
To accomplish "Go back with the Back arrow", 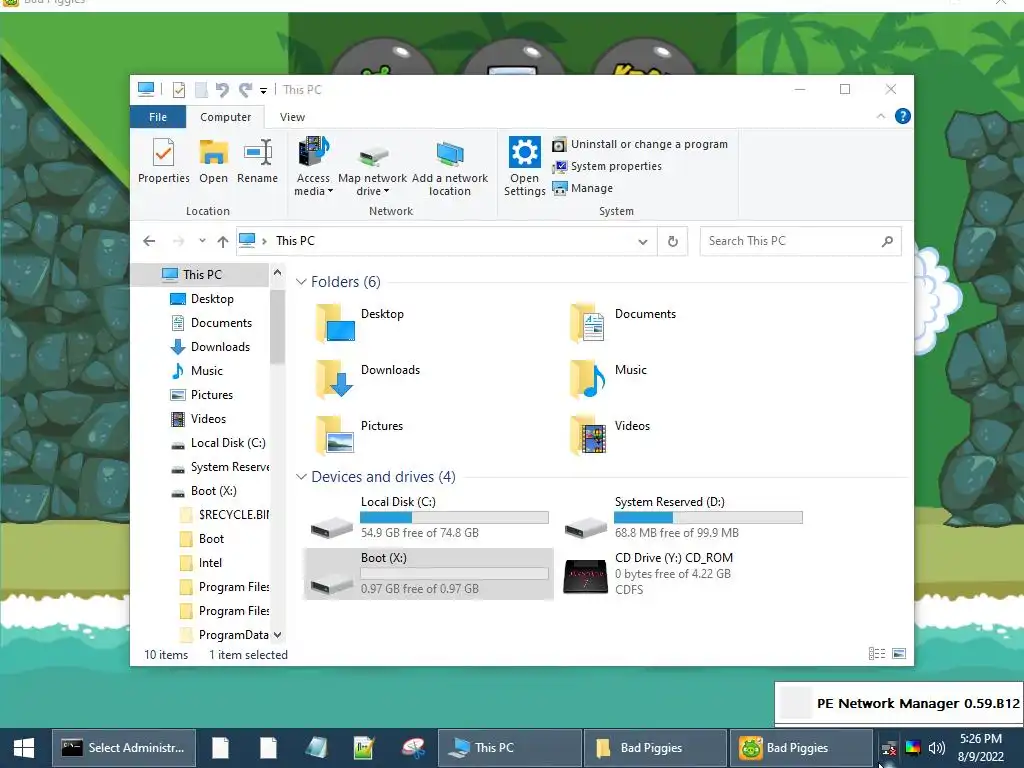I will pyautogui.click(x=149, y=241).
